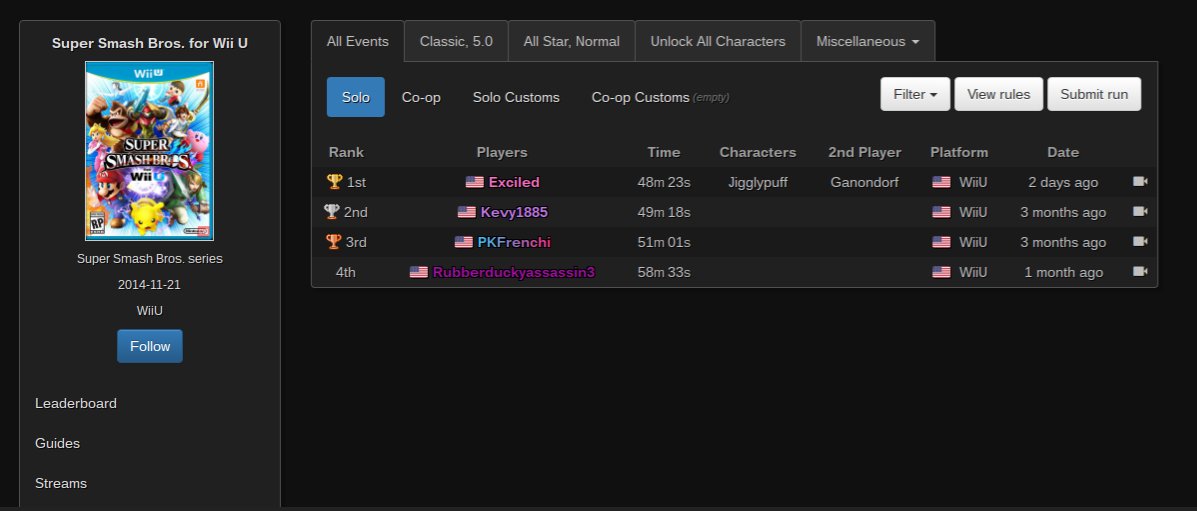The width and height of the screenshot is (1197, 511).
Task: Click the 51m 01s time entry
Action: click(663, 241)
